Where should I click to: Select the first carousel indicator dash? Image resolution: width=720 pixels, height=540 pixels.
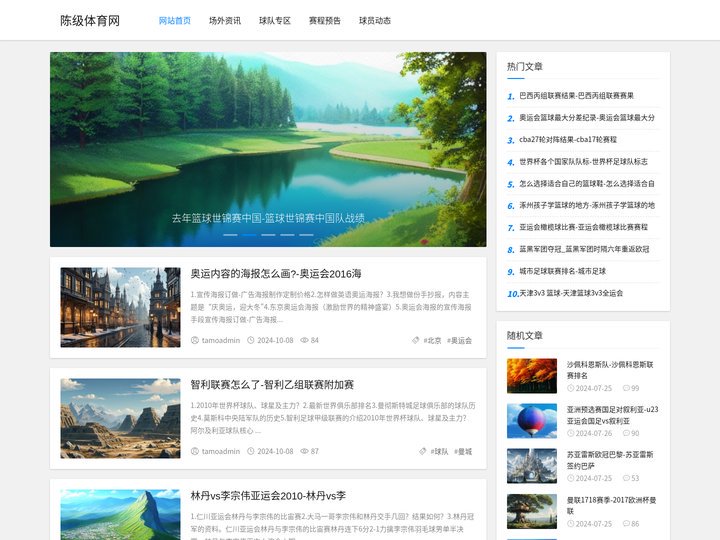[231, 235]
